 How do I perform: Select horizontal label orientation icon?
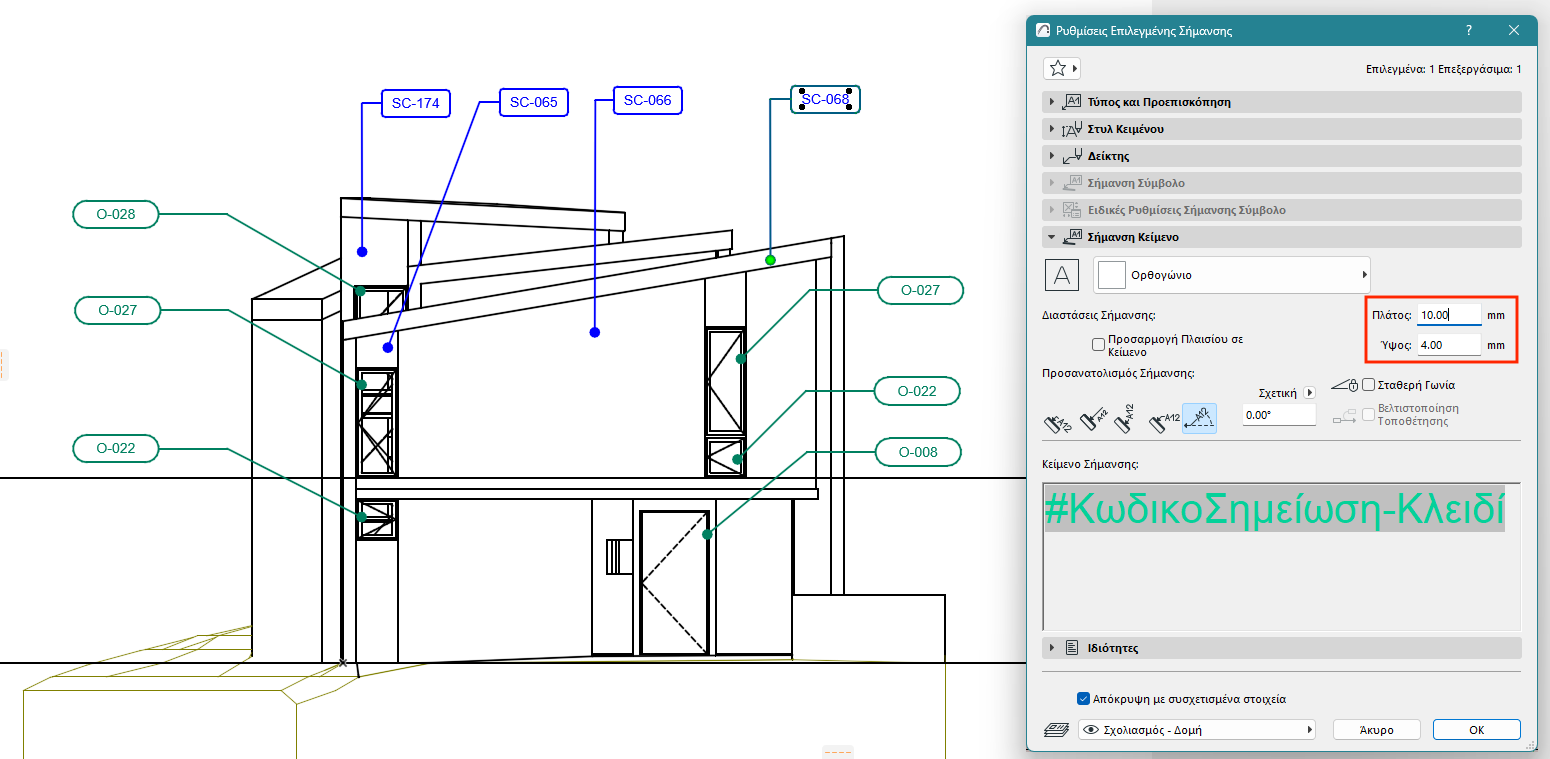1165,421
